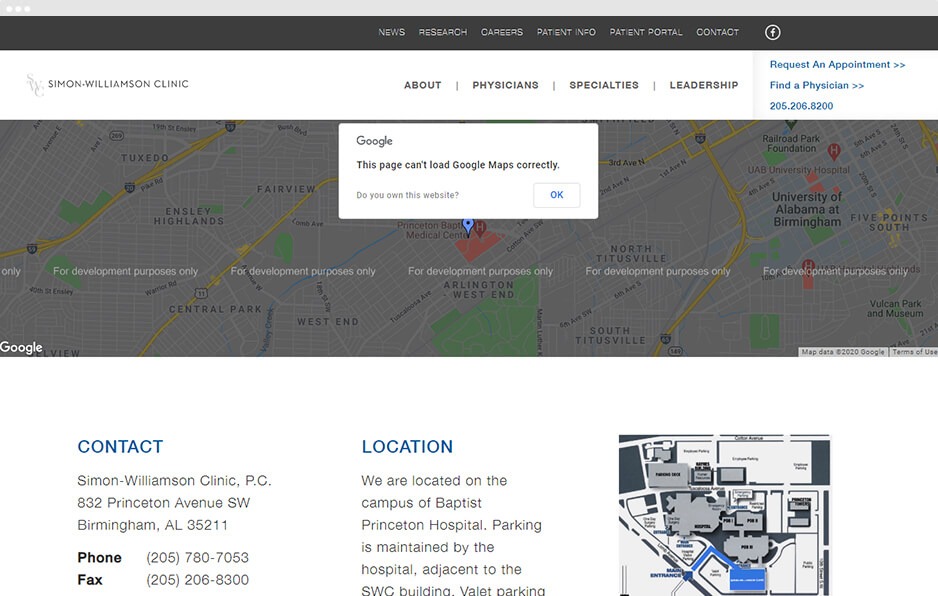
Task: Open Terms of Use on the map
Action: (915, 352)
